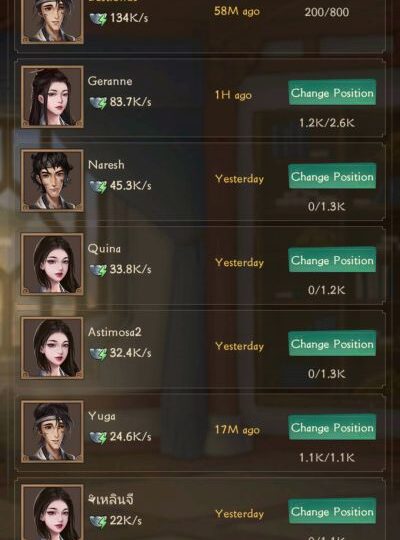Screen dimensions: 400x540
Task: Choose Change Position for Astimosa2
Action: [332, 343]
